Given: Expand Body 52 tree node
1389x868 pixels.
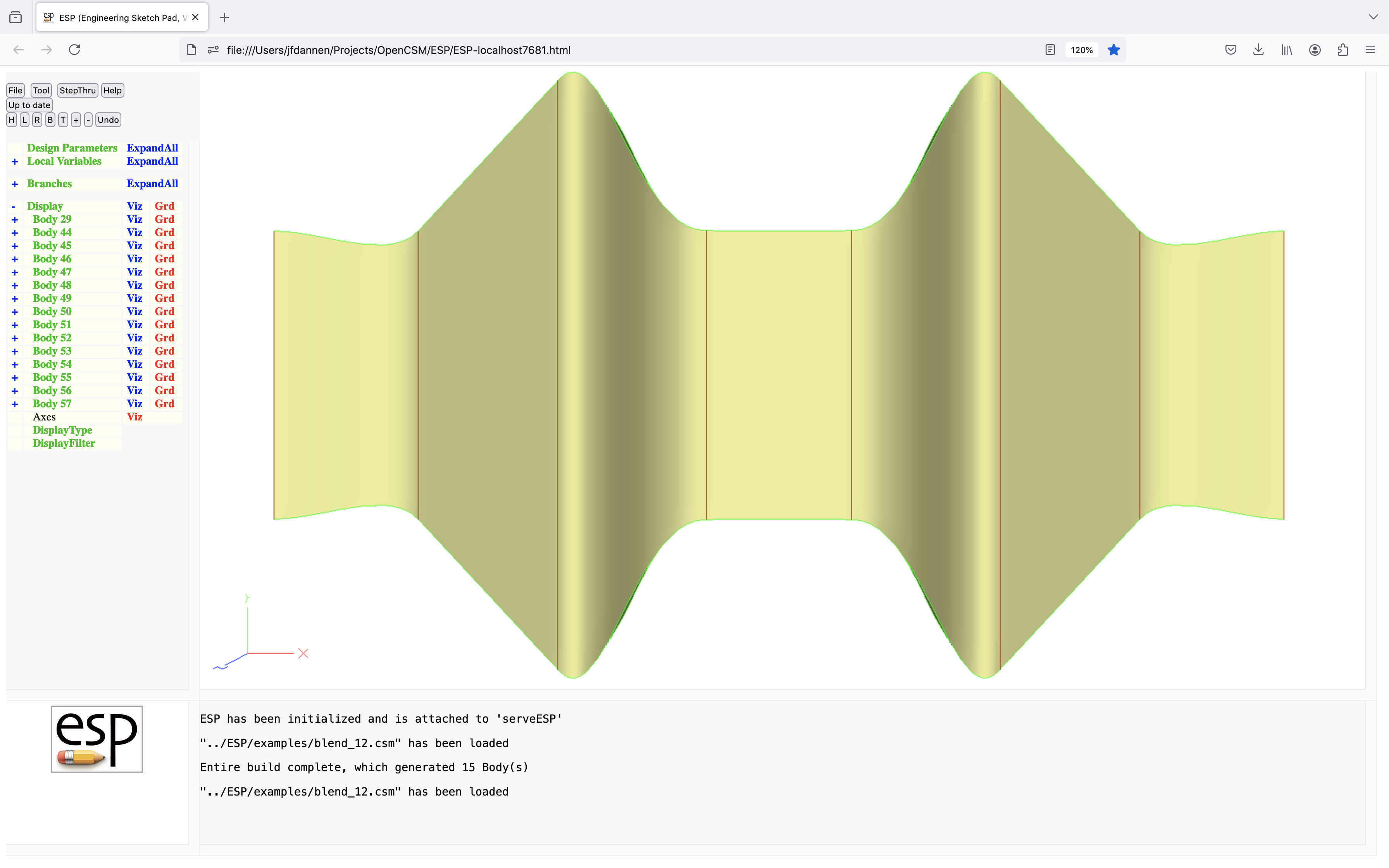Looking at the screenshot, I should tap(15, 339).
